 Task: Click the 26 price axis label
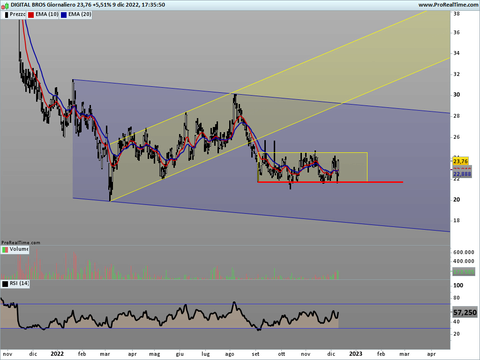click(x=456, y=137)
